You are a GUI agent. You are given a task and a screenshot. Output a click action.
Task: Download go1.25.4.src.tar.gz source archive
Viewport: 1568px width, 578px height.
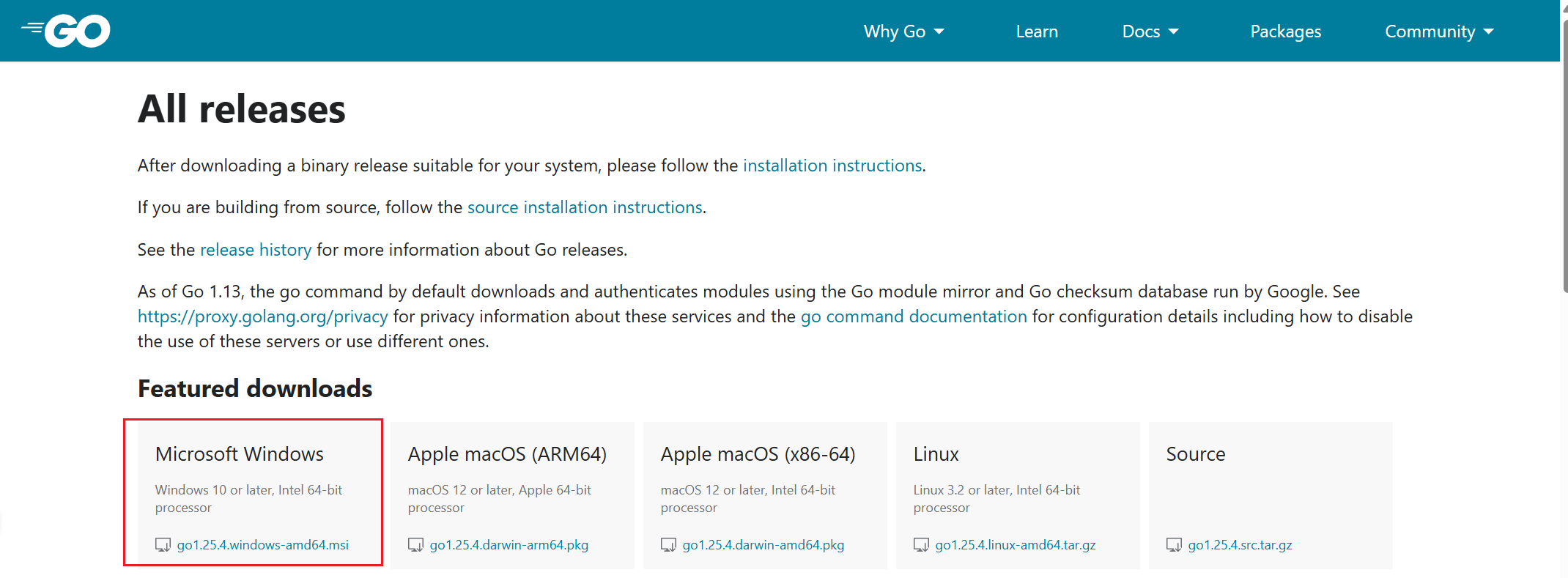1240,545
